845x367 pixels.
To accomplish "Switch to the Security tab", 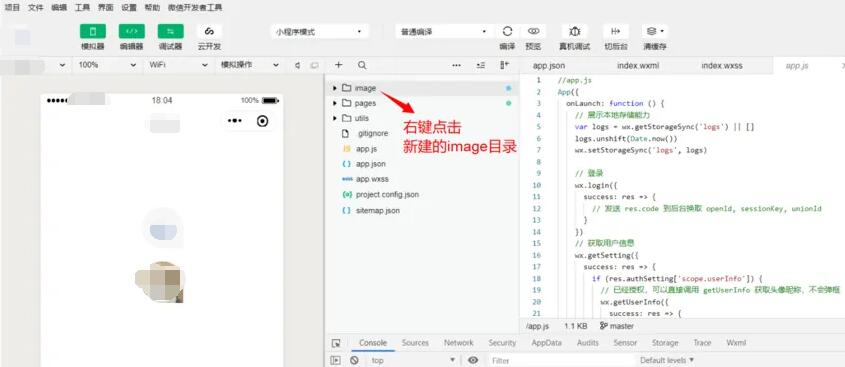I will (x=502, y=343).
